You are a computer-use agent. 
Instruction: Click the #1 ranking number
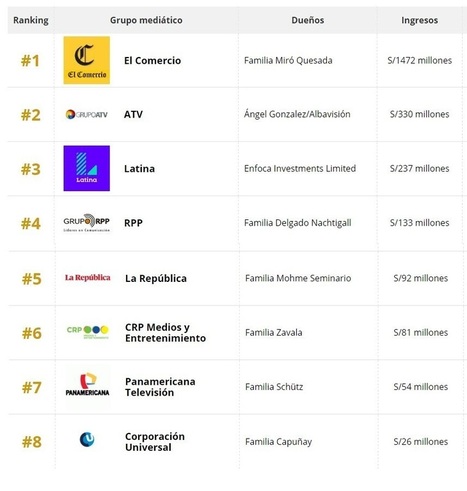pyautogui.click(x=30, y=61)
